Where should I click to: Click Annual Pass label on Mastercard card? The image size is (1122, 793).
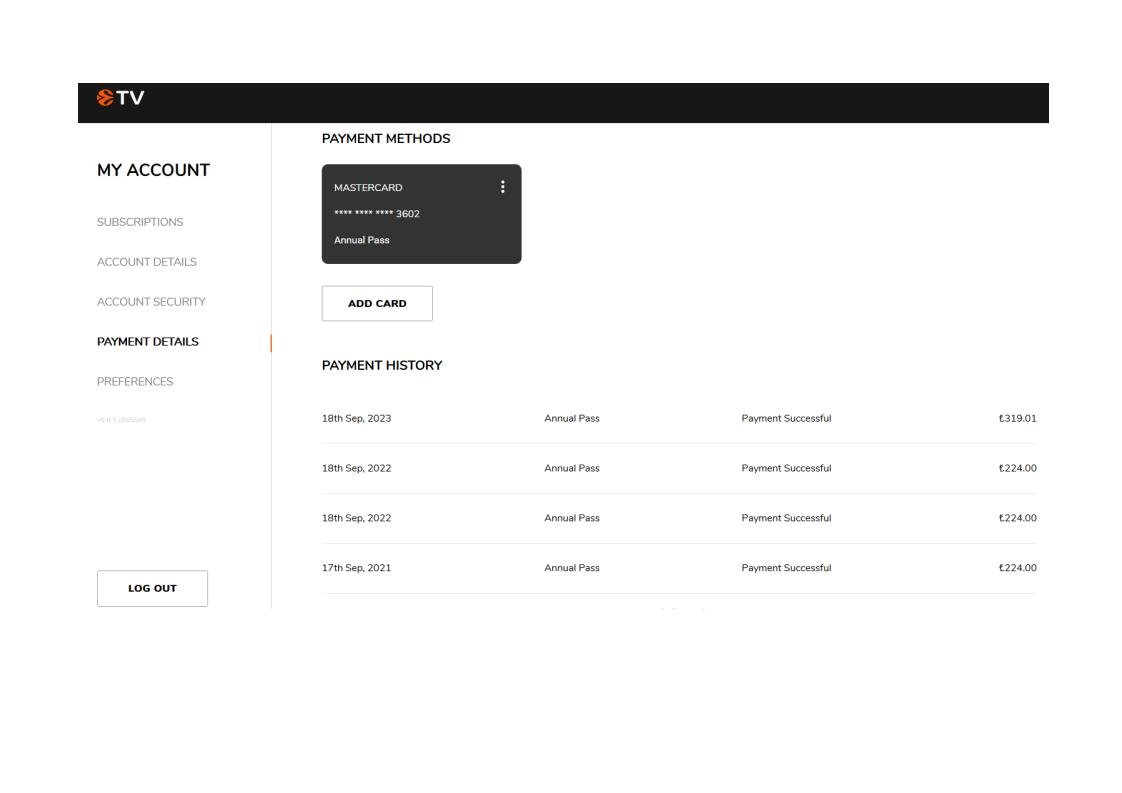click(x=362, y=240)
